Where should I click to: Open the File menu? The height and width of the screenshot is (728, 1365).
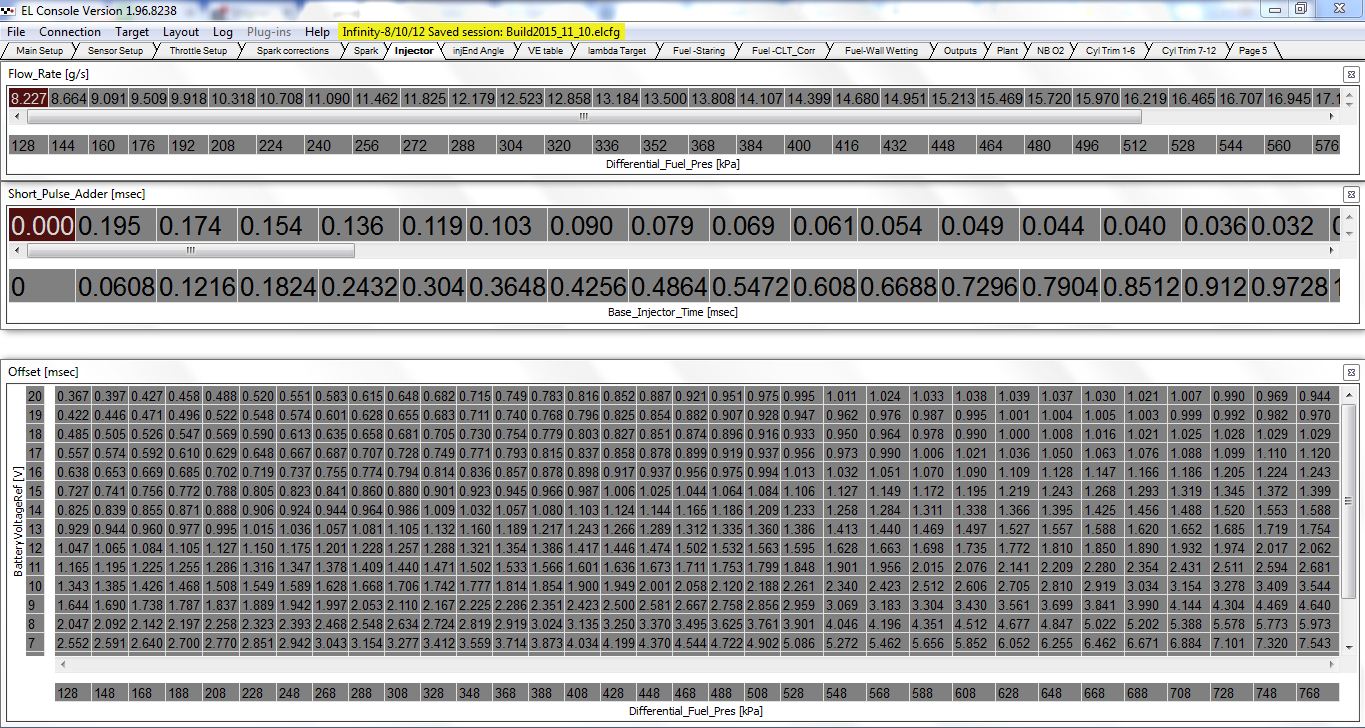pos(16,32)
